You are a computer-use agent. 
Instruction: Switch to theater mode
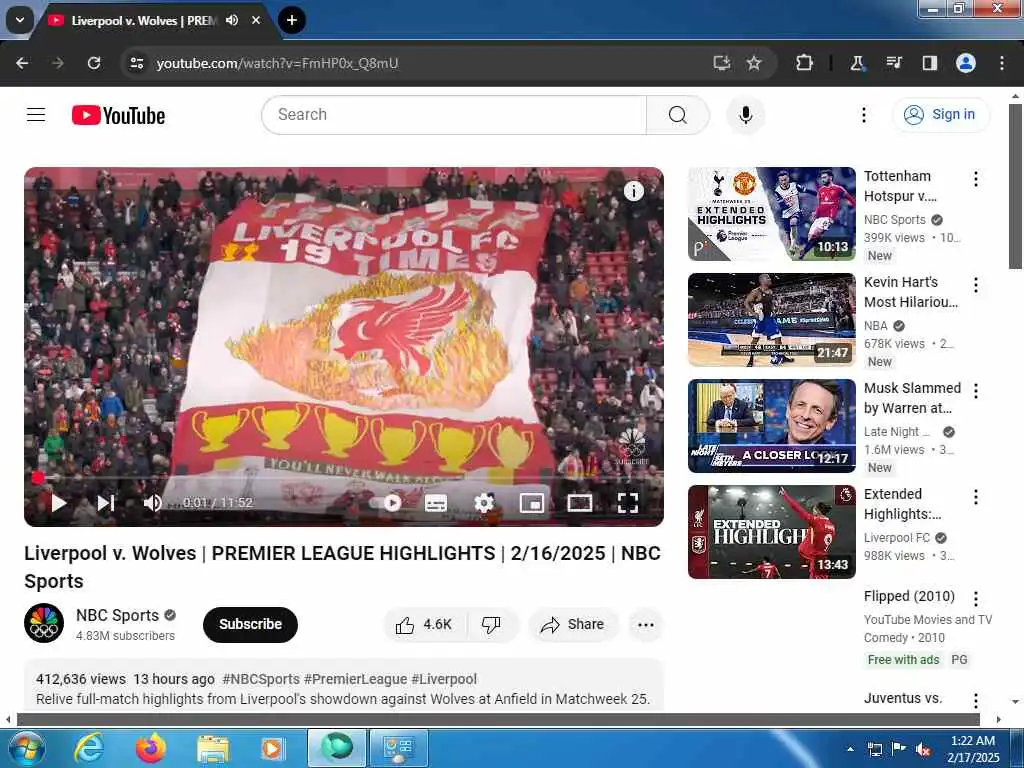[580, 503]
